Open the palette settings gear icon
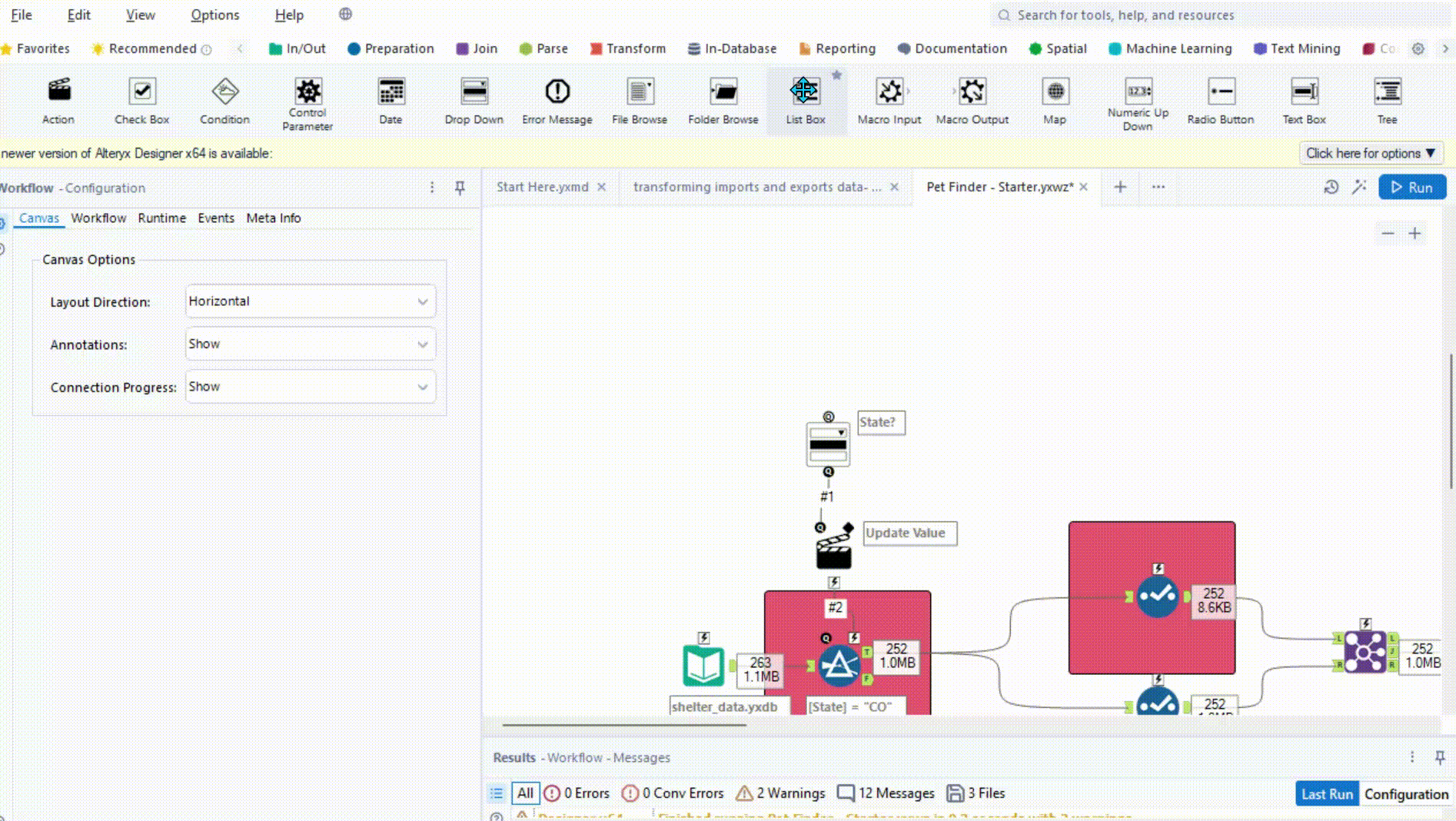The height and width of the screenshot is (821, 1456). tap(1418, 48)
